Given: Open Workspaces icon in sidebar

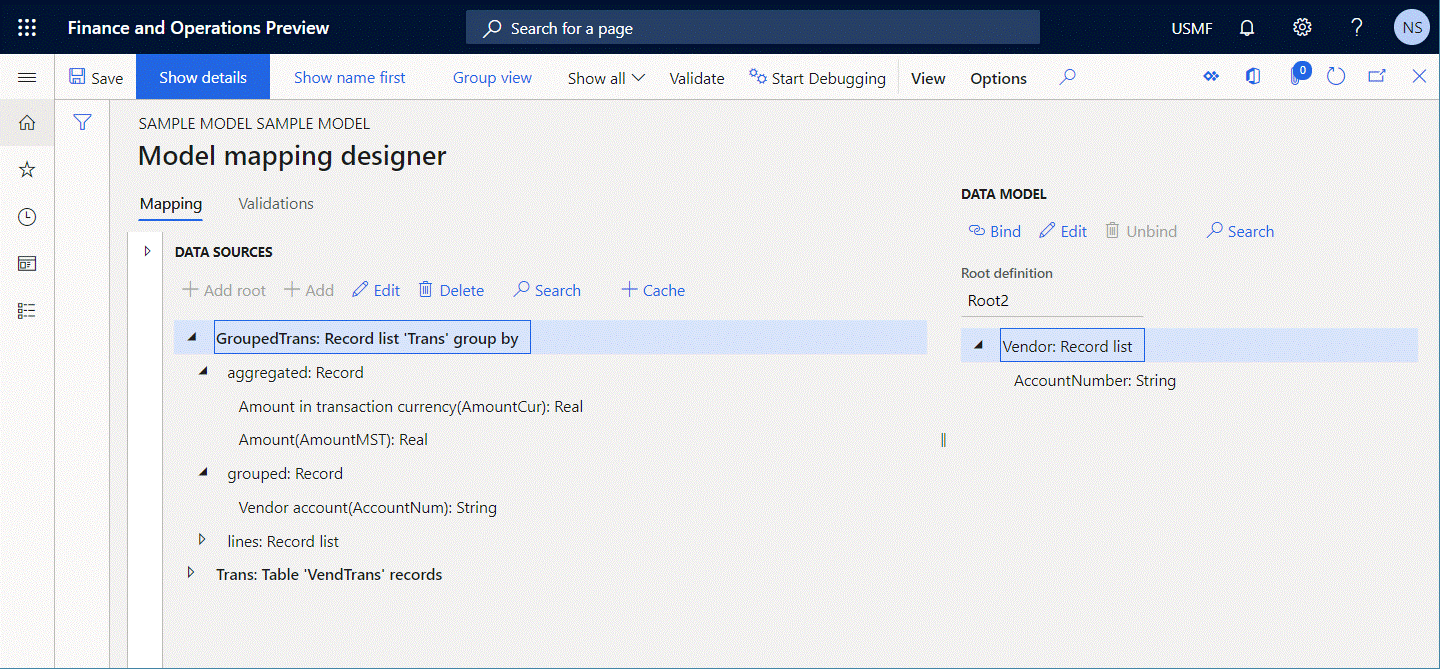Looking at the screenshot, I should click(27, 264).
